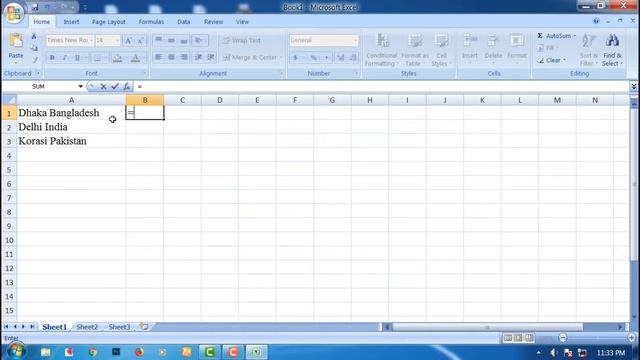Toggle Bold formatting

(x=52, y=58)
